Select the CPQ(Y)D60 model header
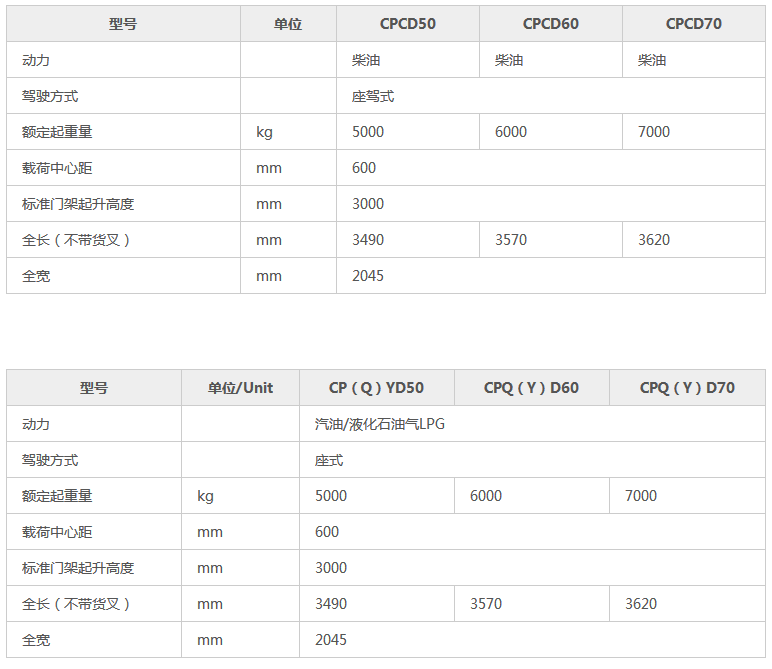The image size is (772, 669). pyautogui.click(x=531, y=388)
